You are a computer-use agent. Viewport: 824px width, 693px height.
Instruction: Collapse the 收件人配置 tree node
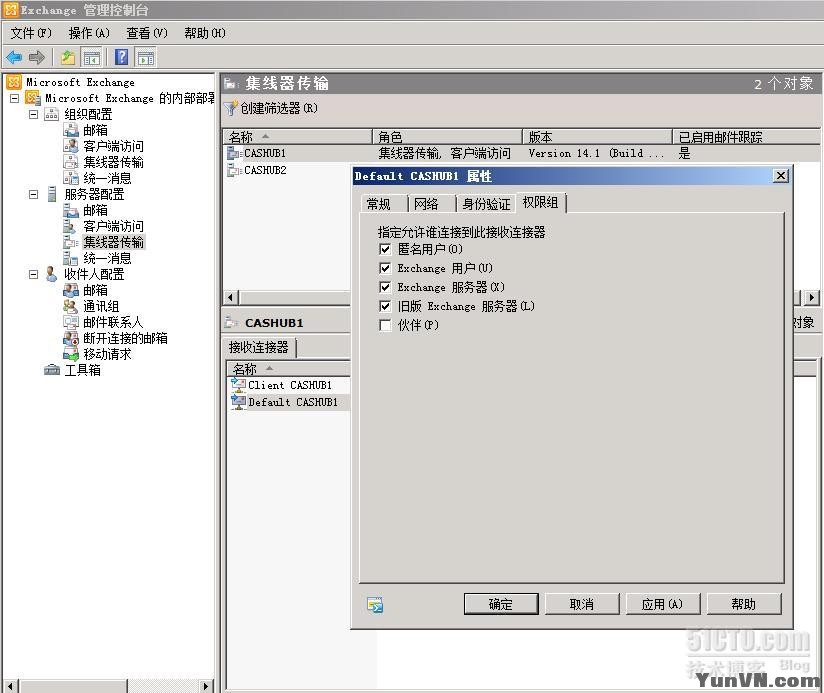34,274
